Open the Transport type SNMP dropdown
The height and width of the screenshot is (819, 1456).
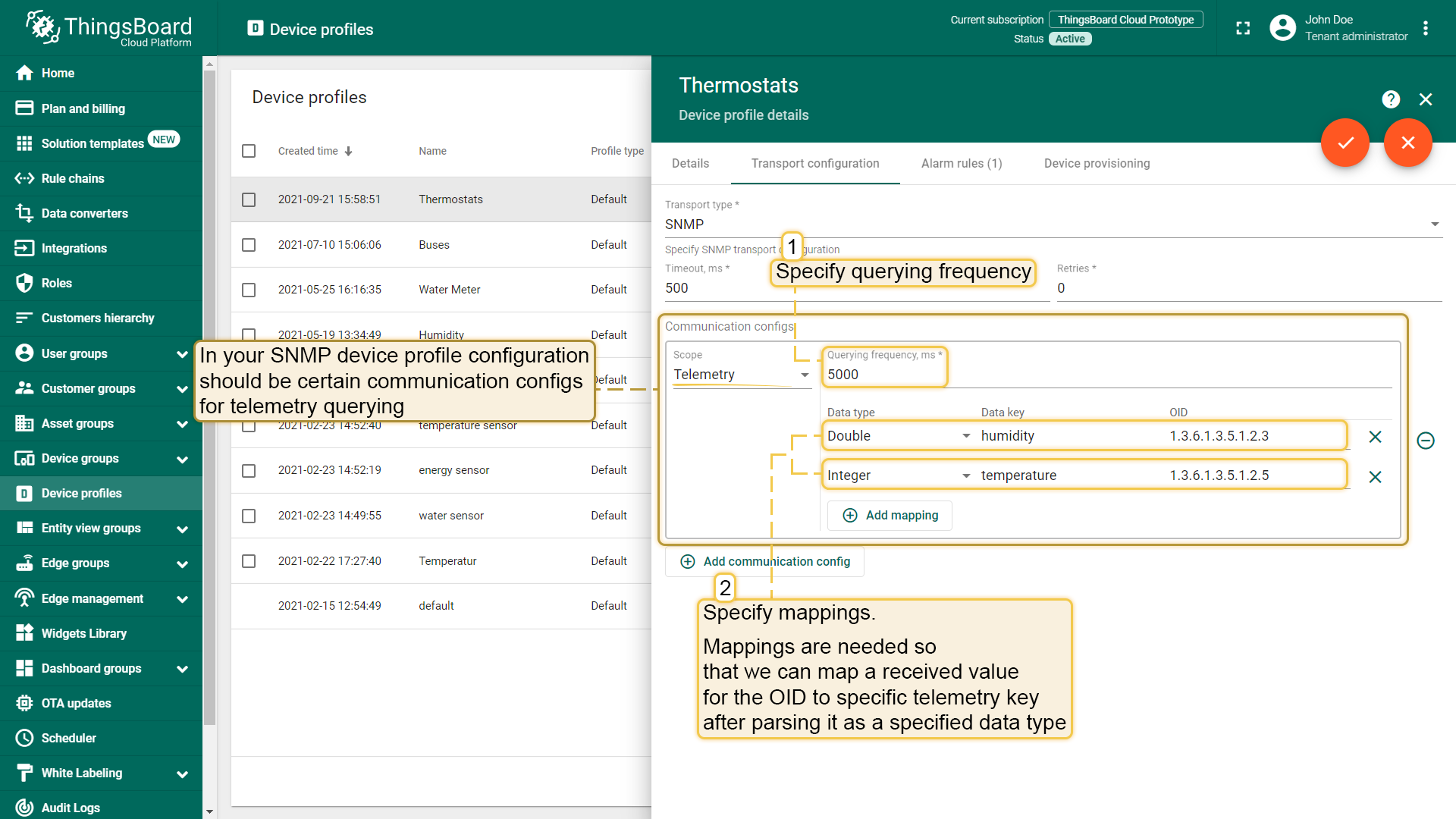click(1053, 224)
